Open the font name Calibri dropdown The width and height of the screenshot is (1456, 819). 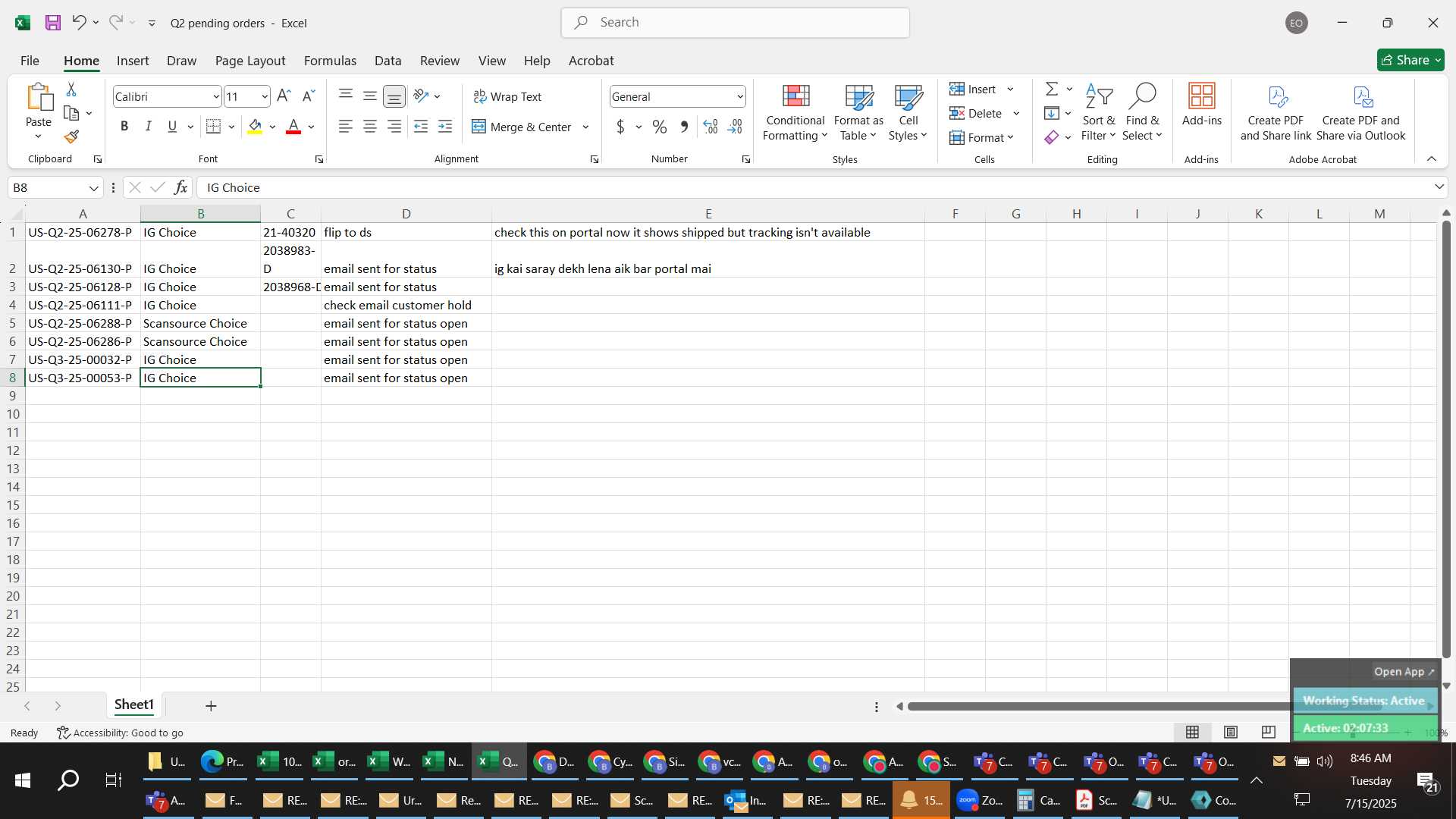(x=215, y=96)
